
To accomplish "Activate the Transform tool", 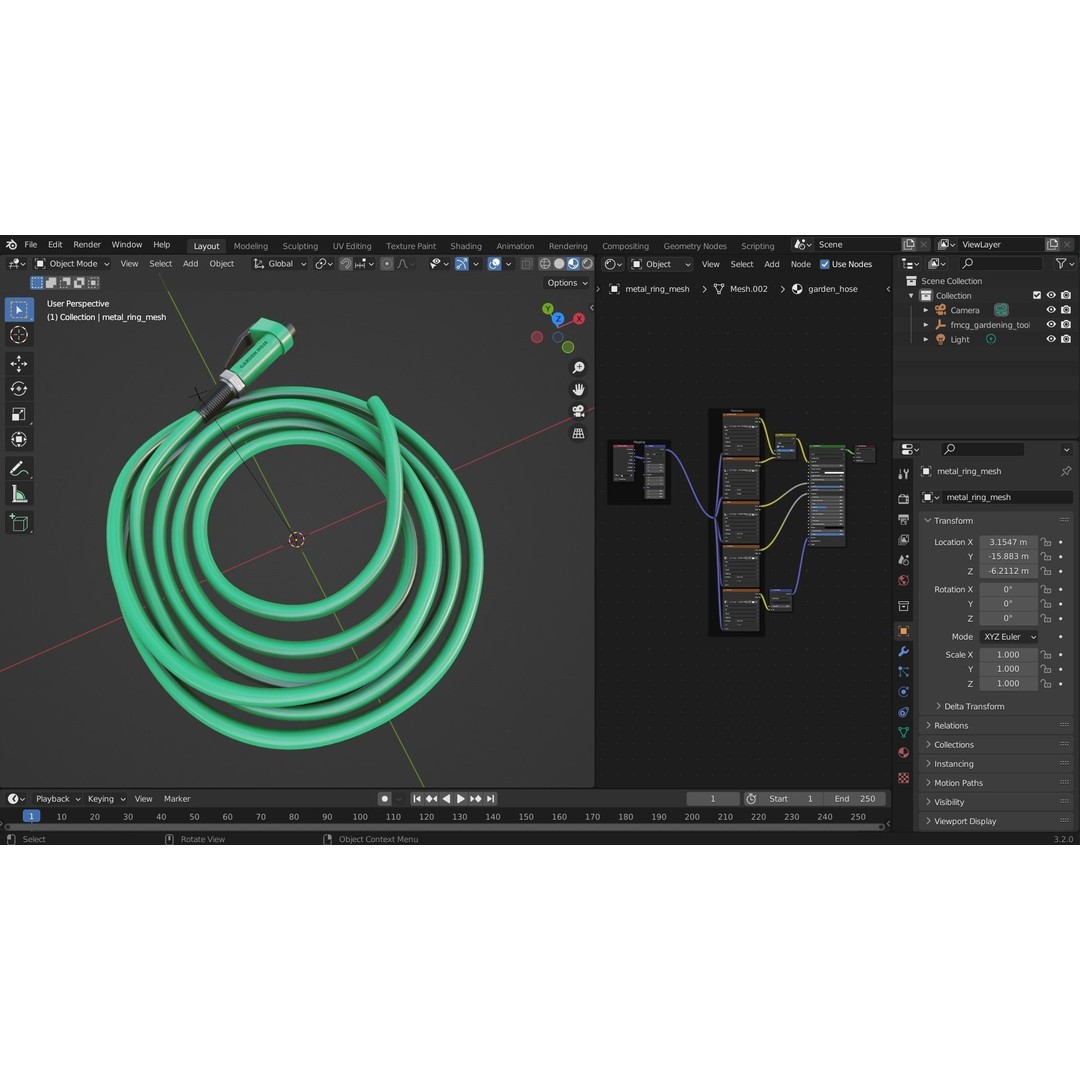I will point(19,439).
